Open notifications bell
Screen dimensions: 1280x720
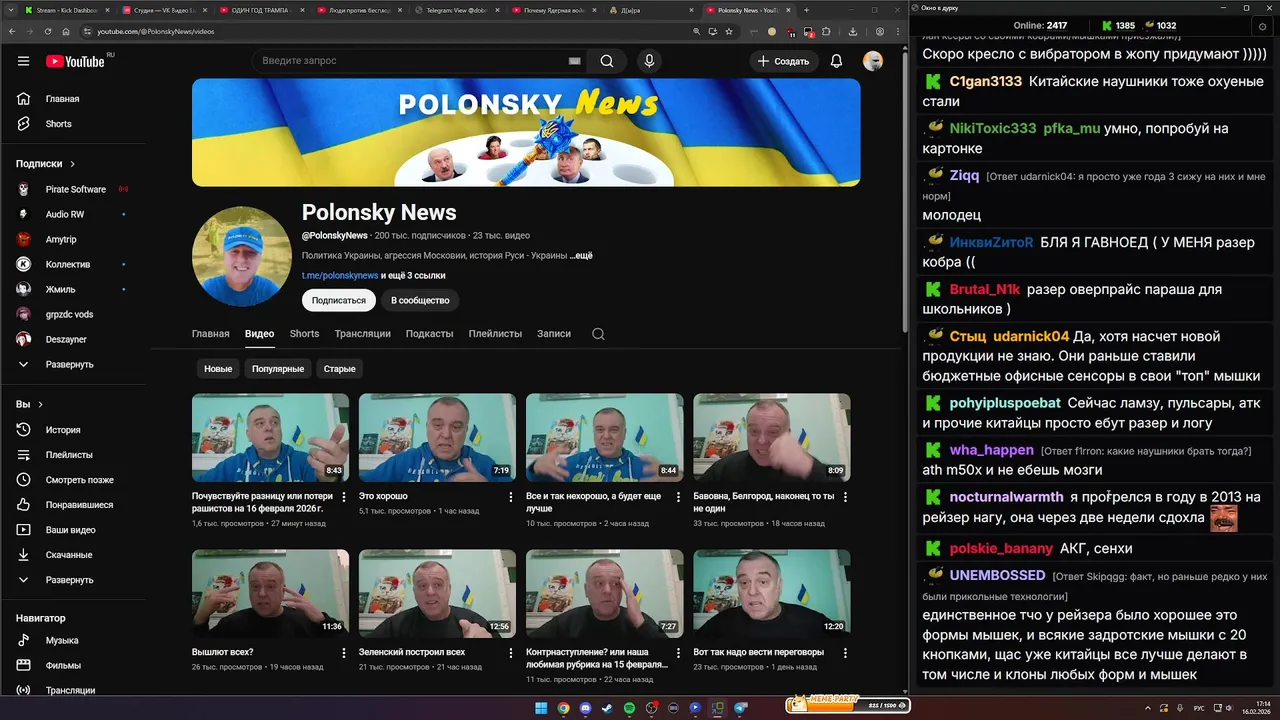click(x=836, y=61)
